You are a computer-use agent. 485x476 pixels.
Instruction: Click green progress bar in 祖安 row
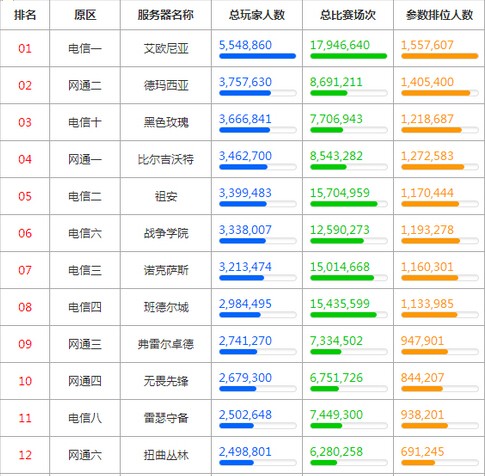(x=349, y=204)
